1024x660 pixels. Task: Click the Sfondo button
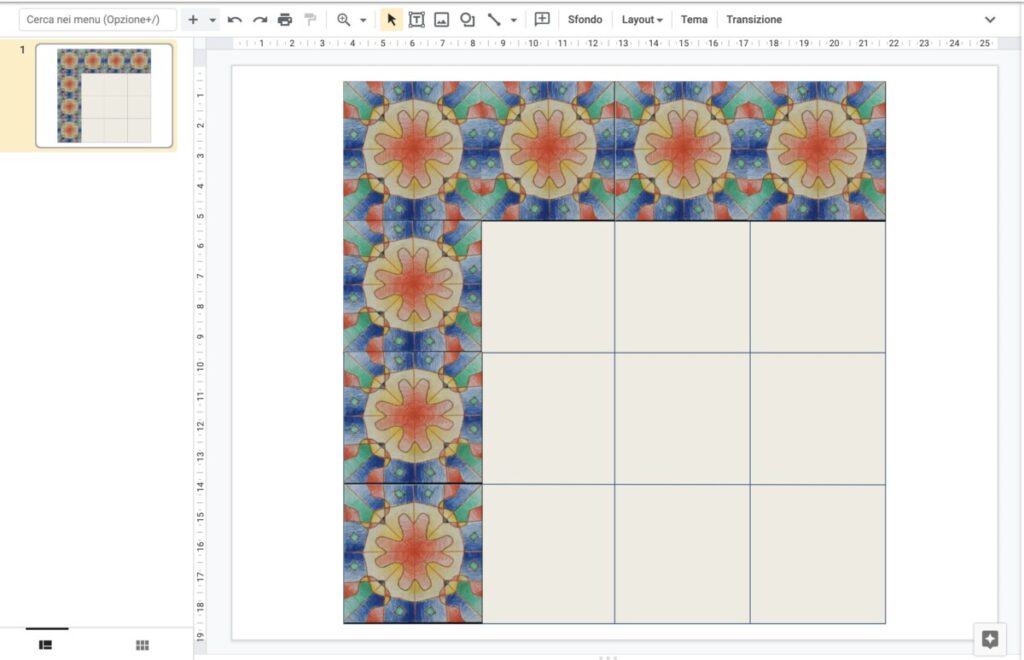point(584,20)
